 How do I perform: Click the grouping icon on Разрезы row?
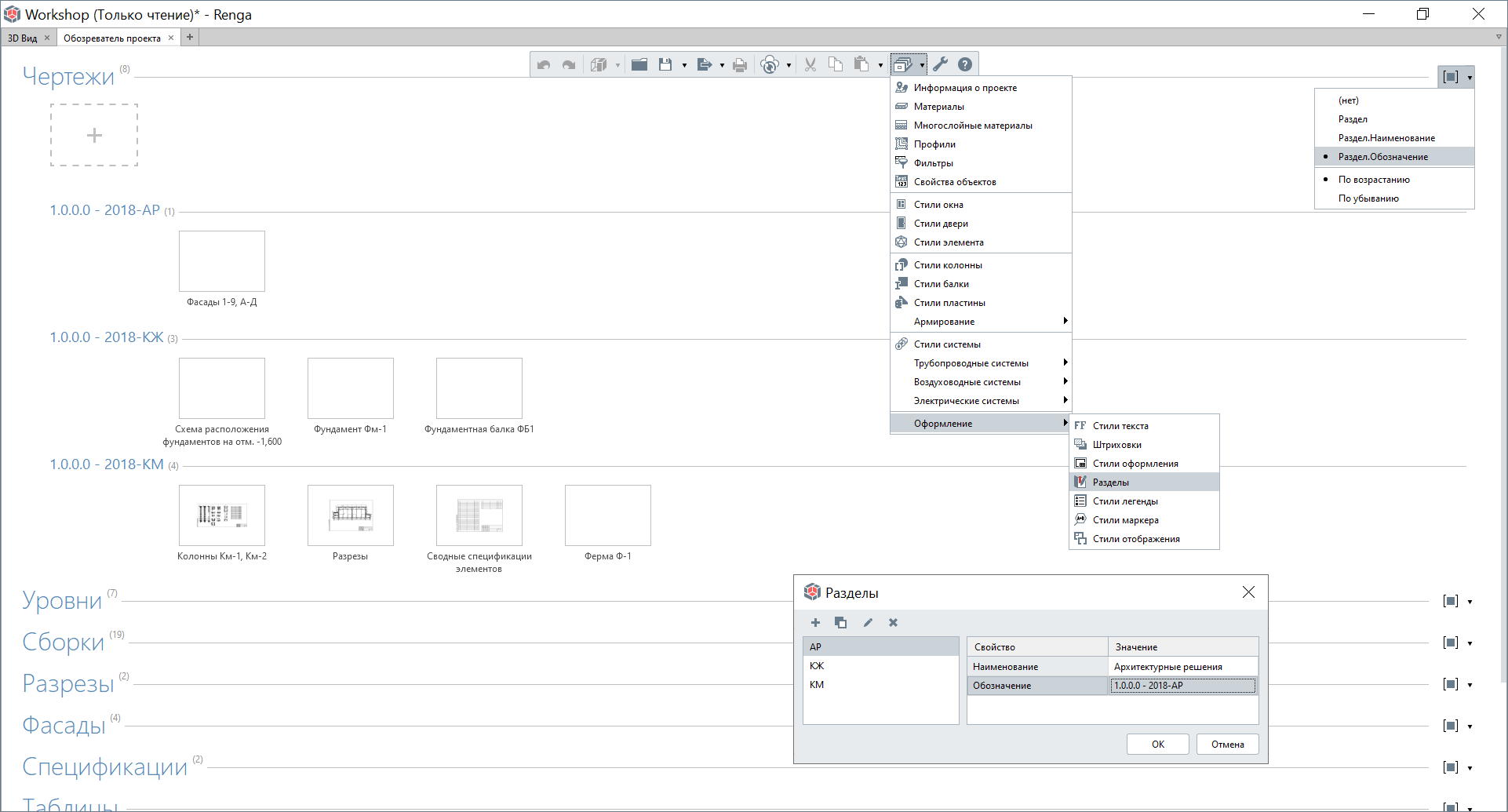(1451, 684)
